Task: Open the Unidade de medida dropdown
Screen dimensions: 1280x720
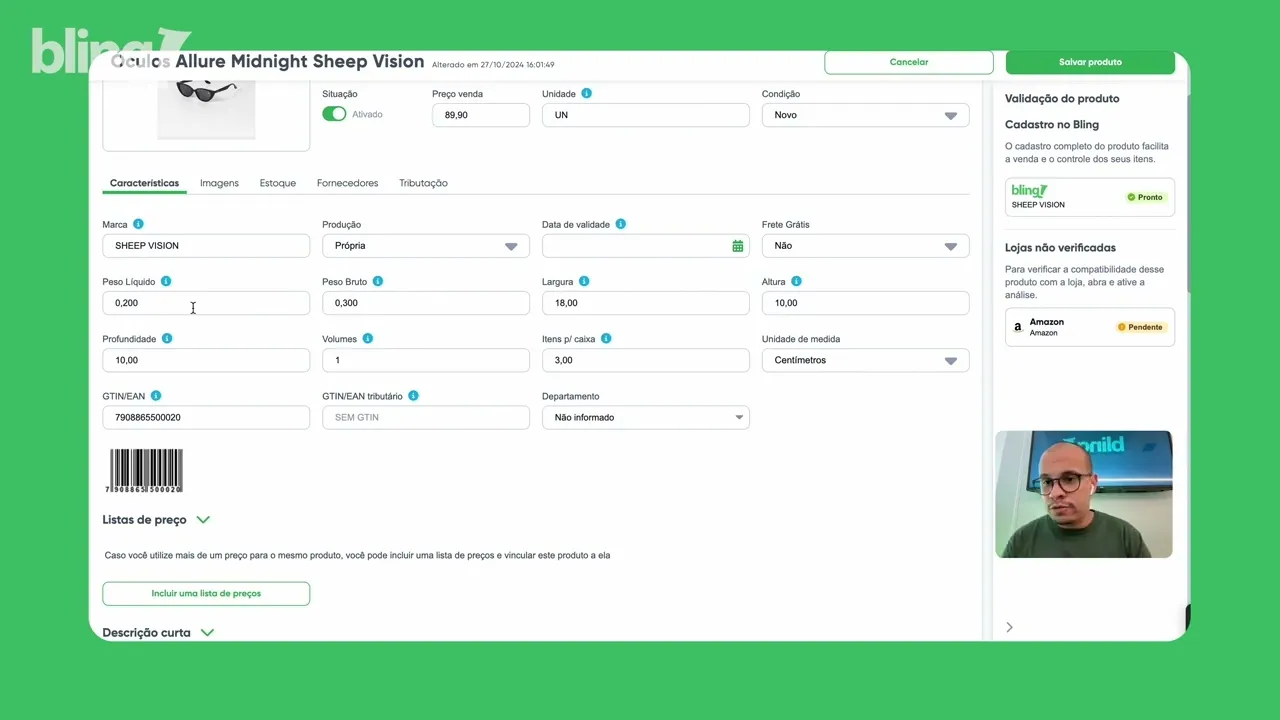Action: (x=865, y=360)
